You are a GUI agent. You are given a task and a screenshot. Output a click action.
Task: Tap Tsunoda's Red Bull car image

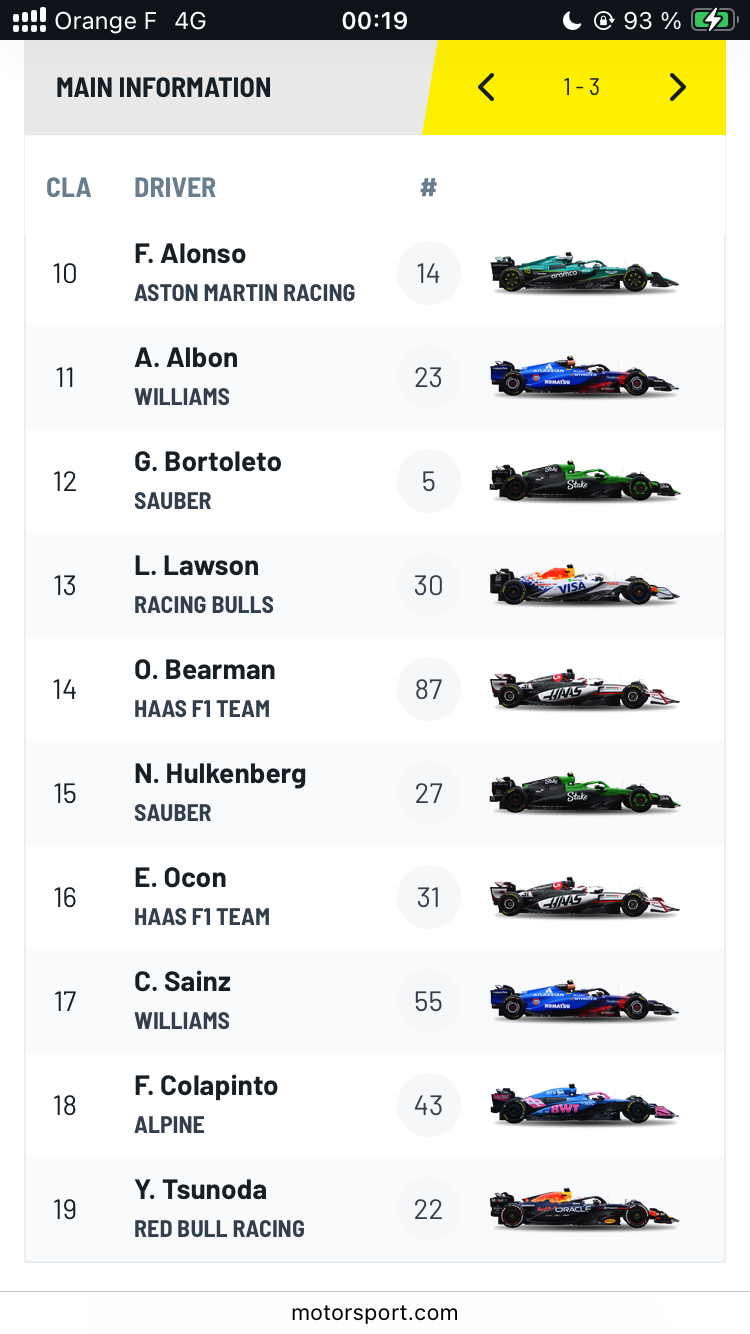pyautogui.click(x=584, y=1209)
